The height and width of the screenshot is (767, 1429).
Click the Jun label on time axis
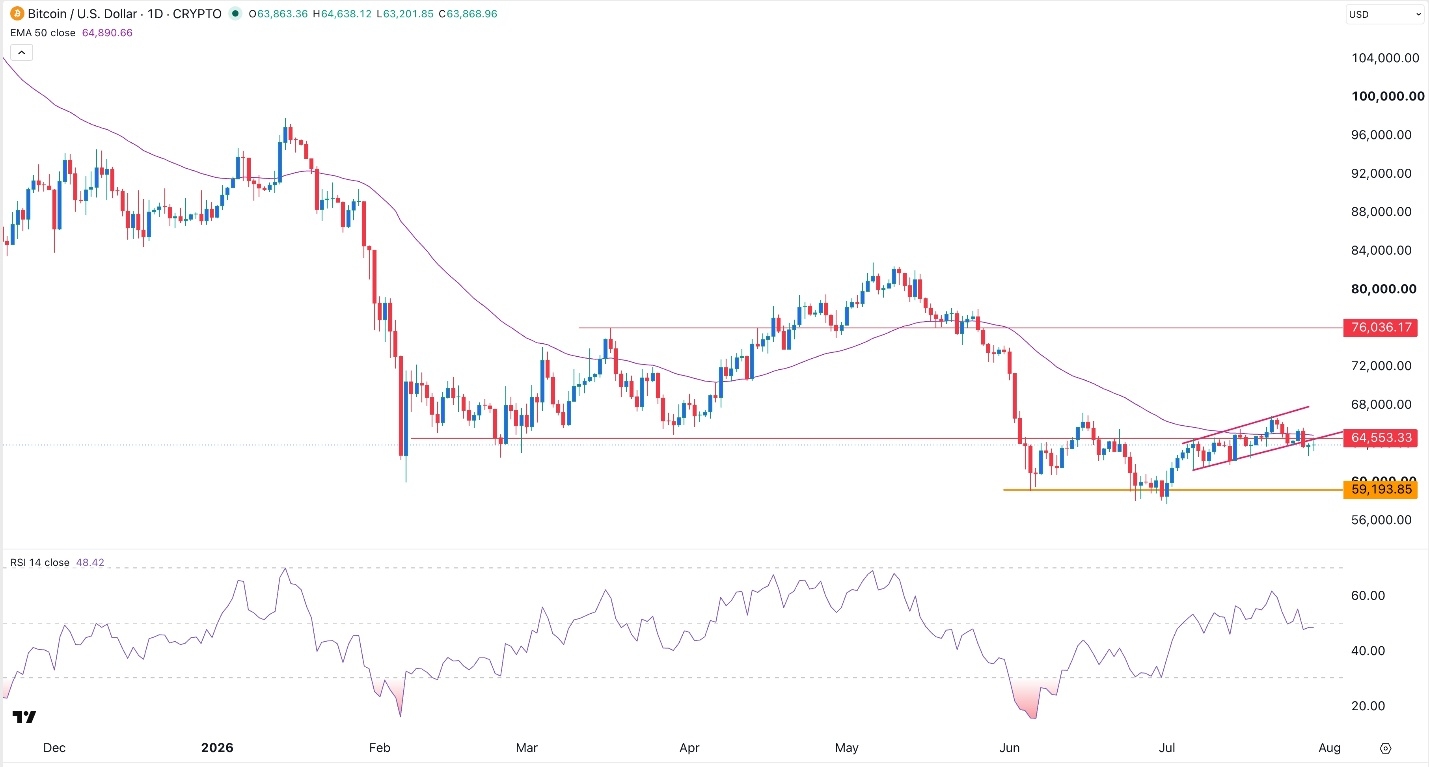point(1009,748)
